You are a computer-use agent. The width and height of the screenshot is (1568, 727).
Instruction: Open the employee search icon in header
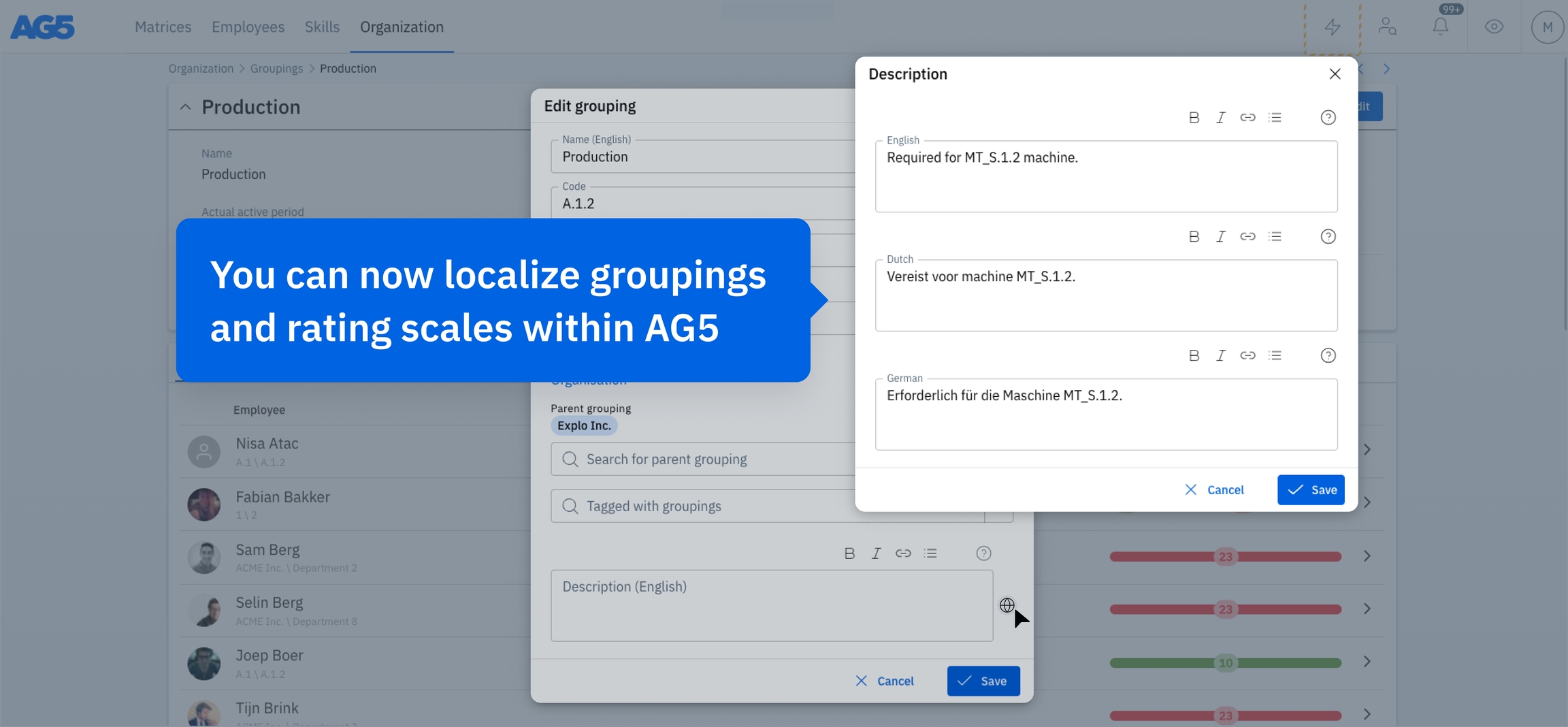[x=1386, y=27]
